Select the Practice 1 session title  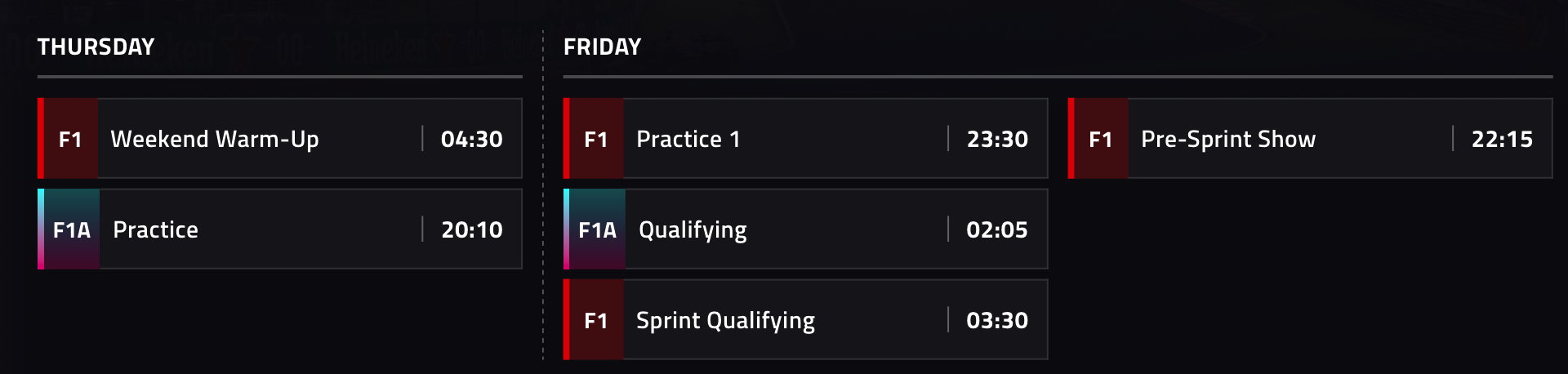pyautogui.click(x=688, y=140)
